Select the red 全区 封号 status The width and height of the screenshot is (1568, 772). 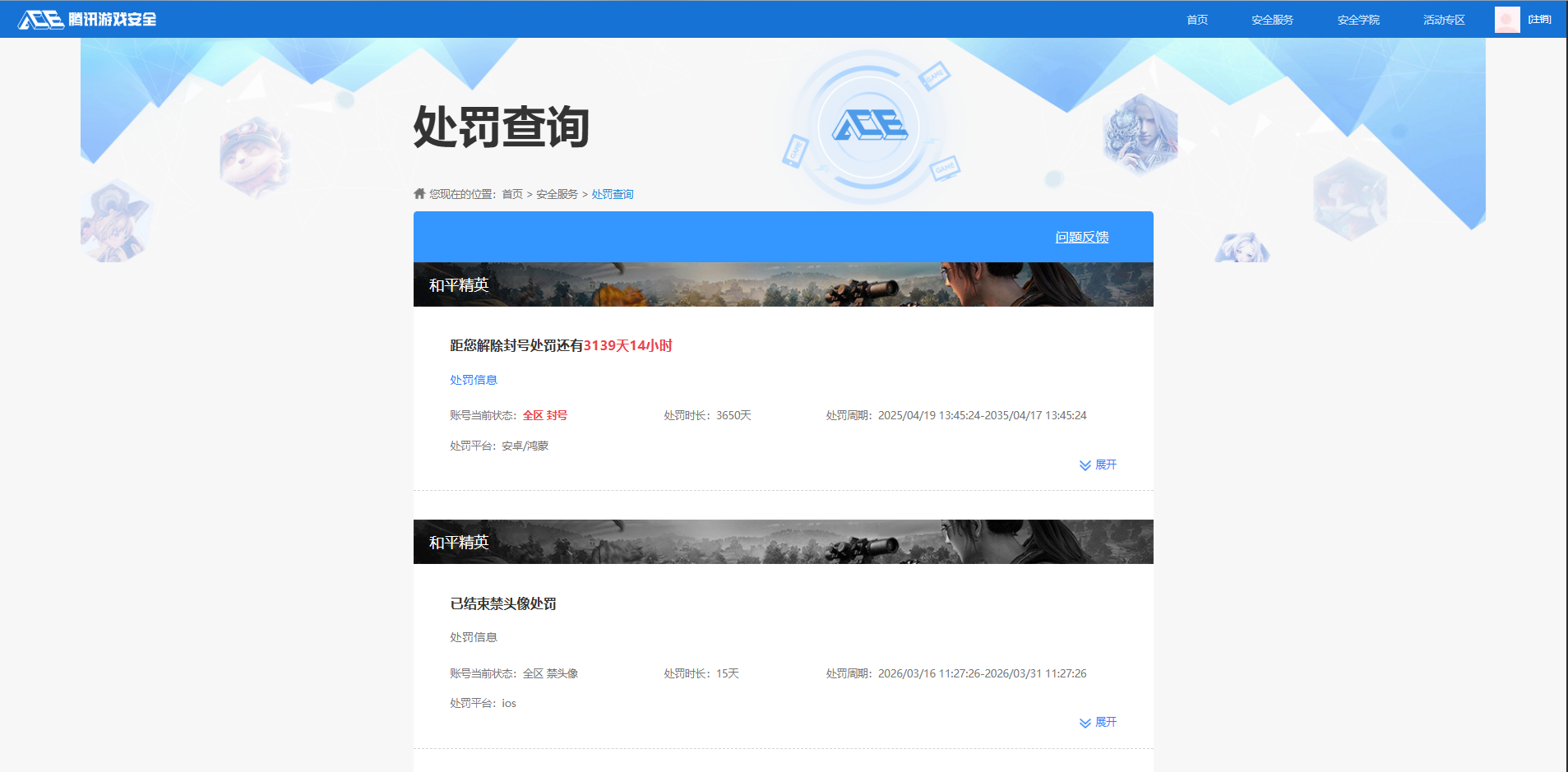545,415
